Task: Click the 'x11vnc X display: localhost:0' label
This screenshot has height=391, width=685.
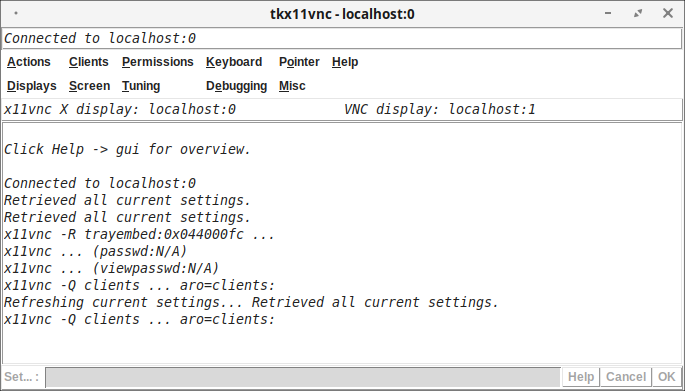Action: pos(120,109)
